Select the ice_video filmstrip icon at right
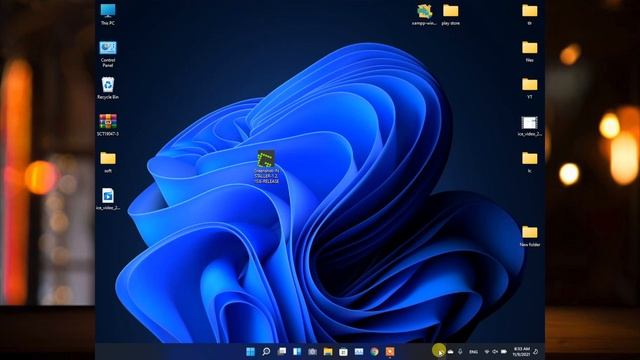 pyautogui.click(x=529, y=126)
